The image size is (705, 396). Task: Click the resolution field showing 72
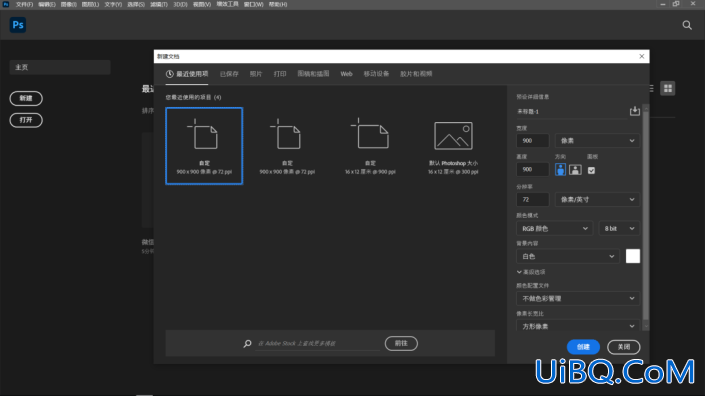(x=532, y=200)
